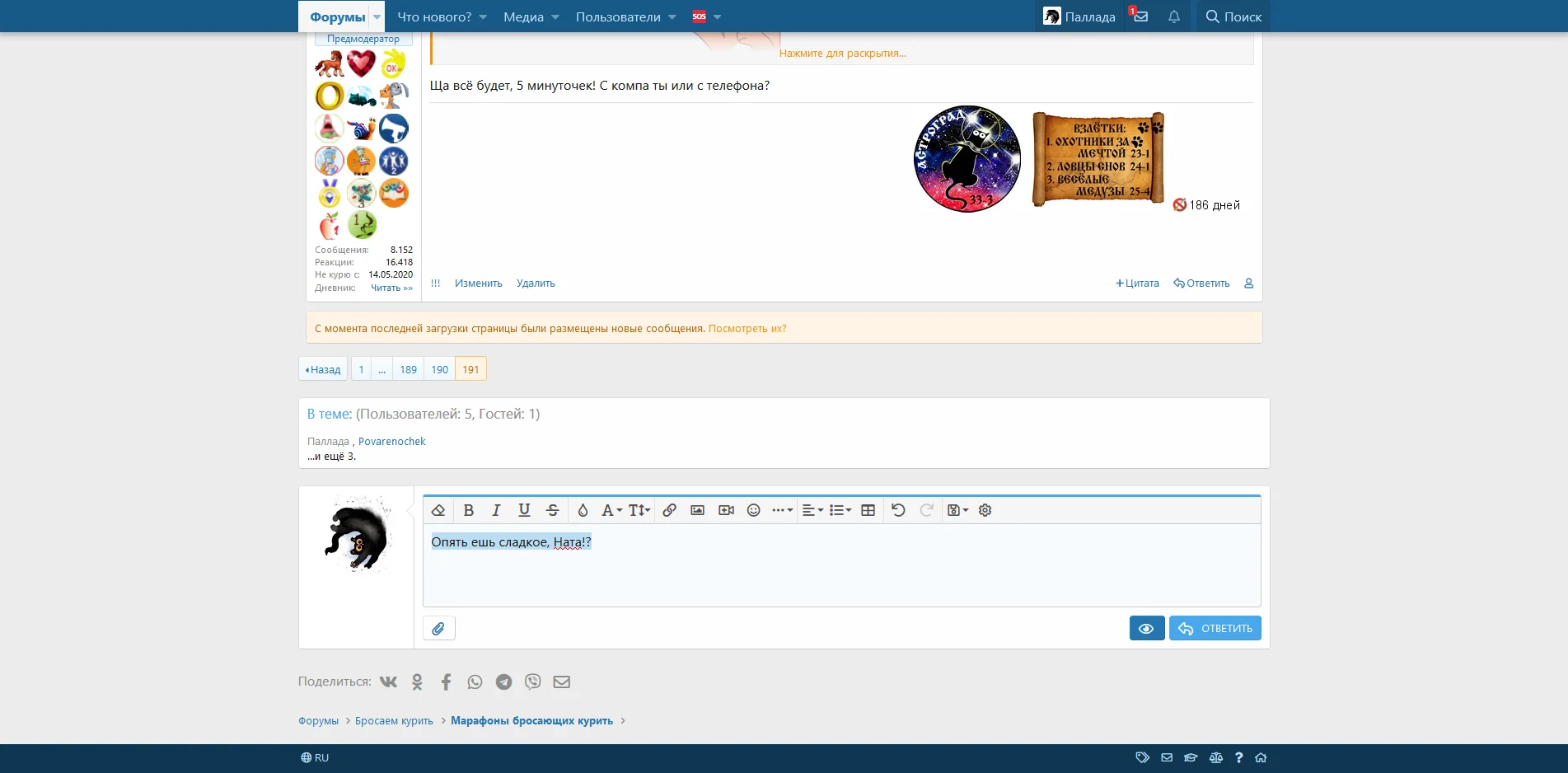This screenshot has height=773, width=1568.
Task: Click into the reply text editor
Action: (x=842, y=565)
